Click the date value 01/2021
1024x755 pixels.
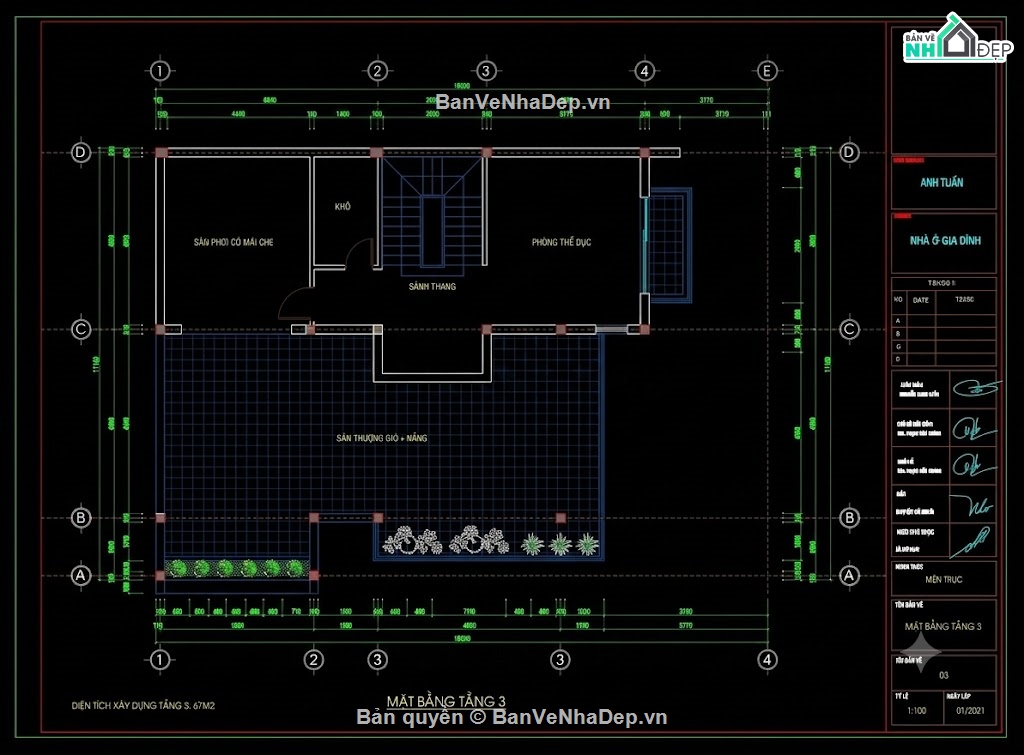970,711
